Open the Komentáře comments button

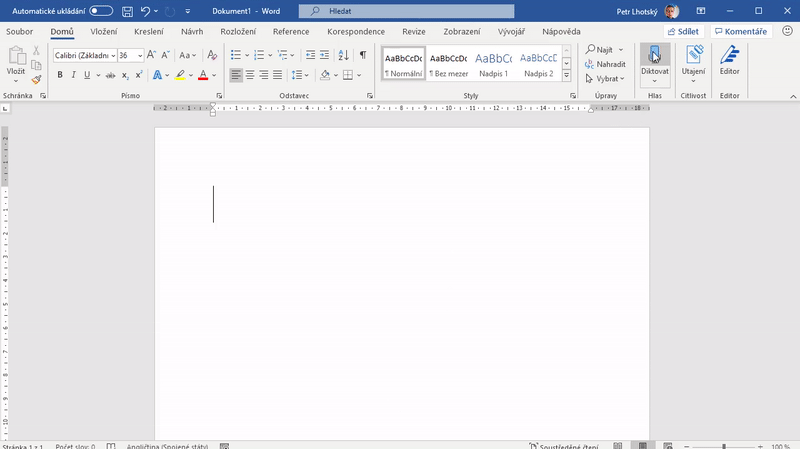tap(741, 31)
